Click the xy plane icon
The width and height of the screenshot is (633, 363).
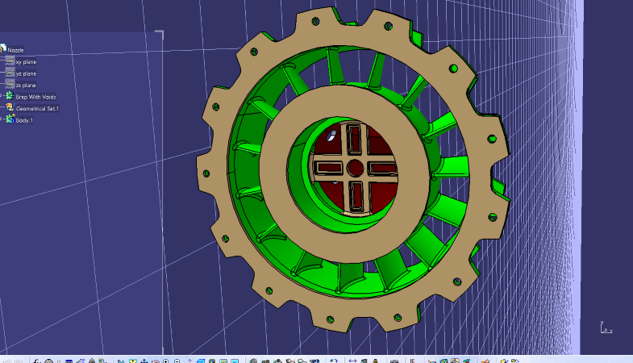(10, 61)
